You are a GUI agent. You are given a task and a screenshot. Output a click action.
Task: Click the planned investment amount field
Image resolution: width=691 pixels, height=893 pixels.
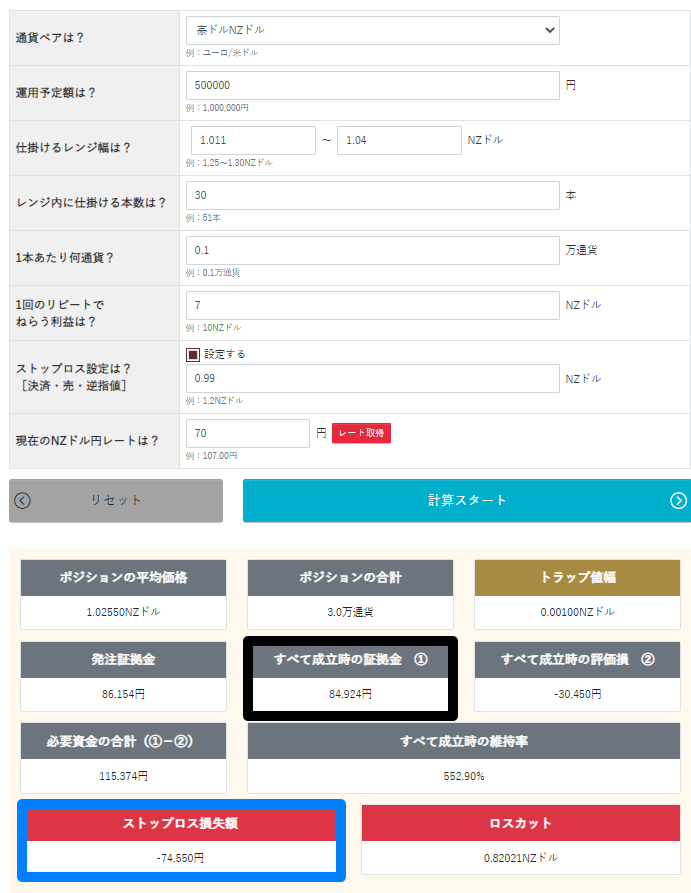coord(373,85)
